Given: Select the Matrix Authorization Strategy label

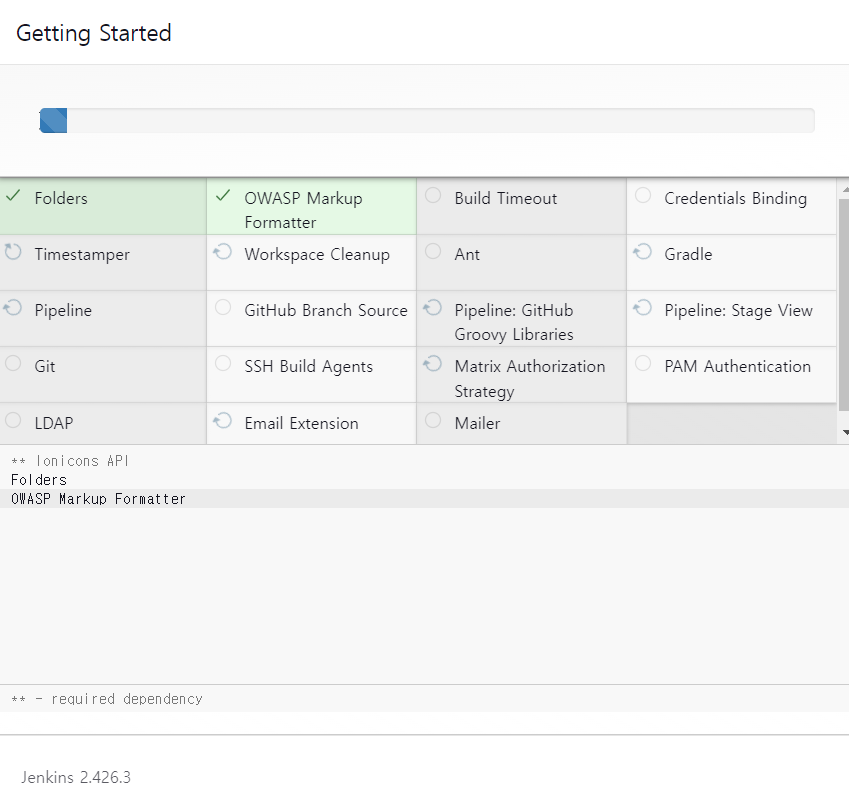Looking at the screenshot, I should [x=530, y=379].
